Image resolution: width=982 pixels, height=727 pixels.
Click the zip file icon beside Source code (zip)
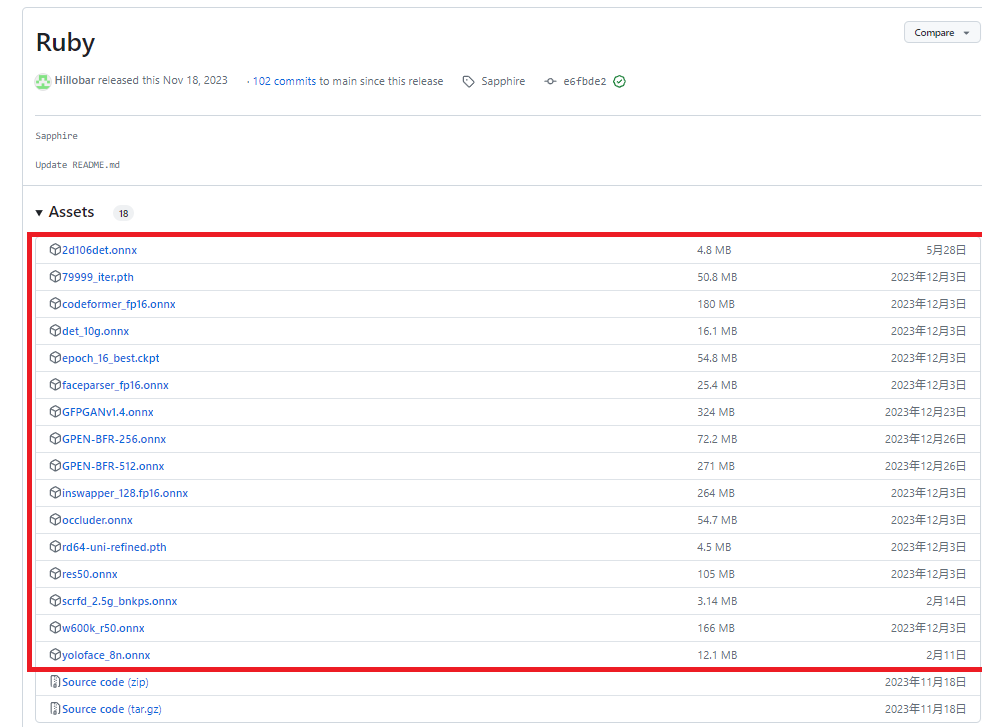click(55, 681)
